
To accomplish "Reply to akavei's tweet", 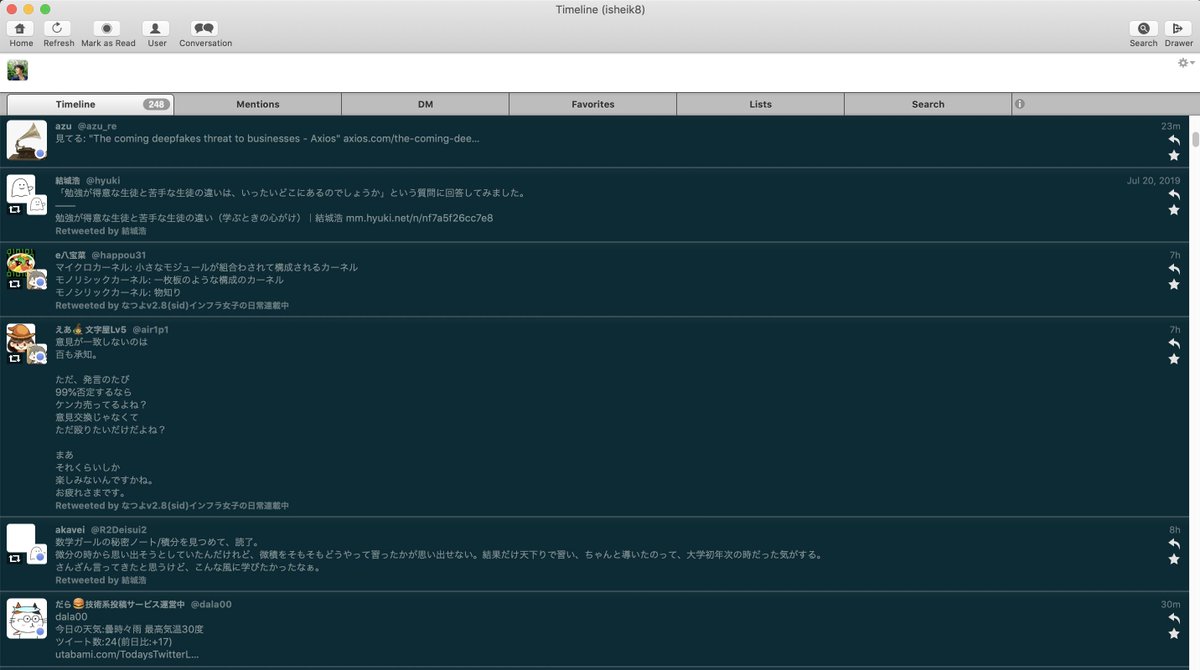I will tap(1174, 544).
